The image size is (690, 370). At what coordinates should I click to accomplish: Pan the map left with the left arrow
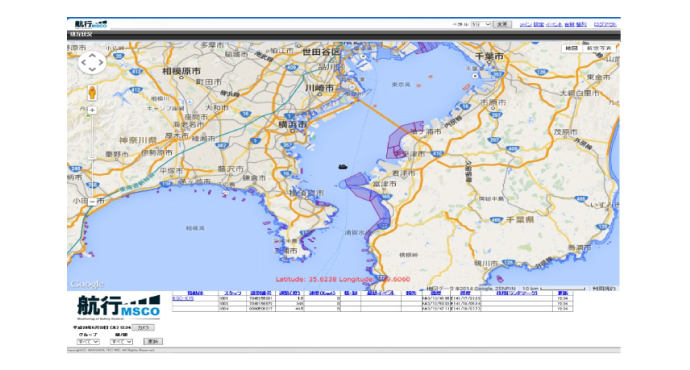(84, 62)
